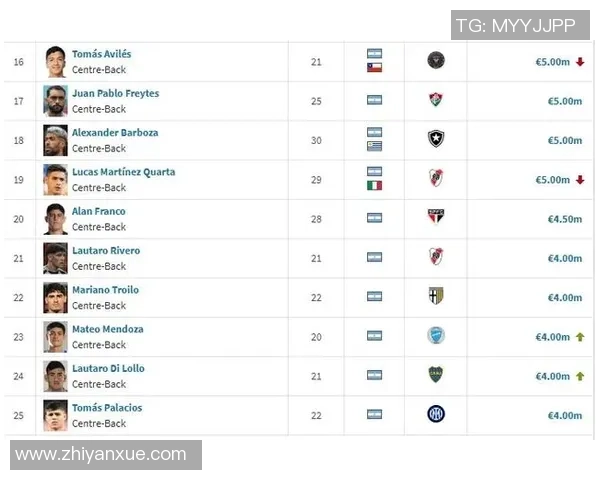Viewport: 600px width, 480px height.
Task: Click Inter Miami club crest for Tomás Avilés
Action: pyautogui.click(x=435, y=61)
